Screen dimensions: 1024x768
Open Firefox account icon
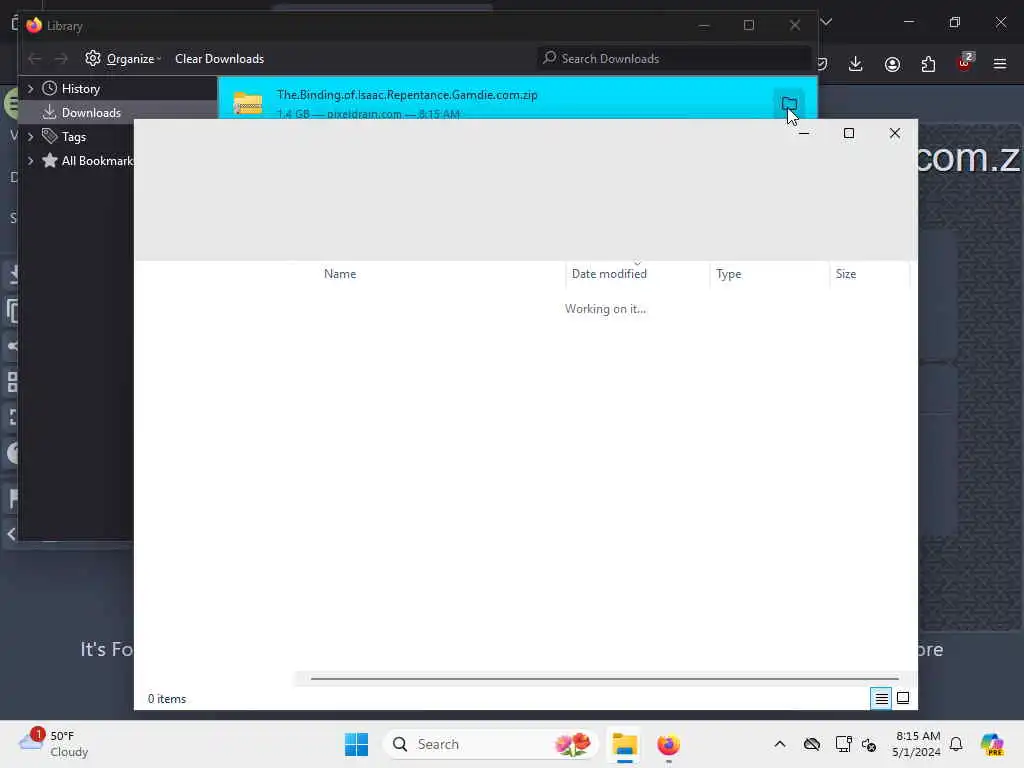[892, 64]
